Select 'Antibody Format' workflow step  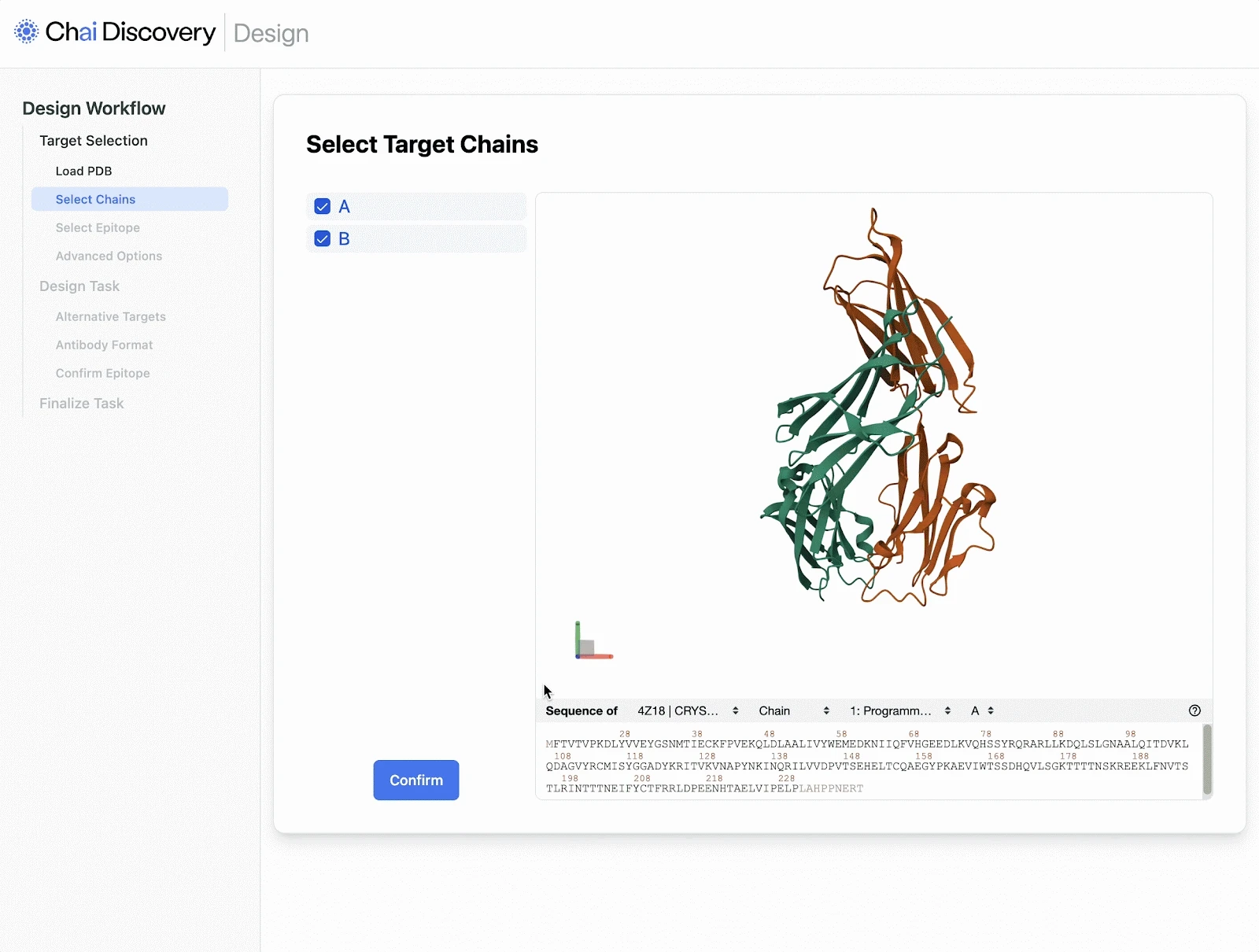(x=104, y=345)
